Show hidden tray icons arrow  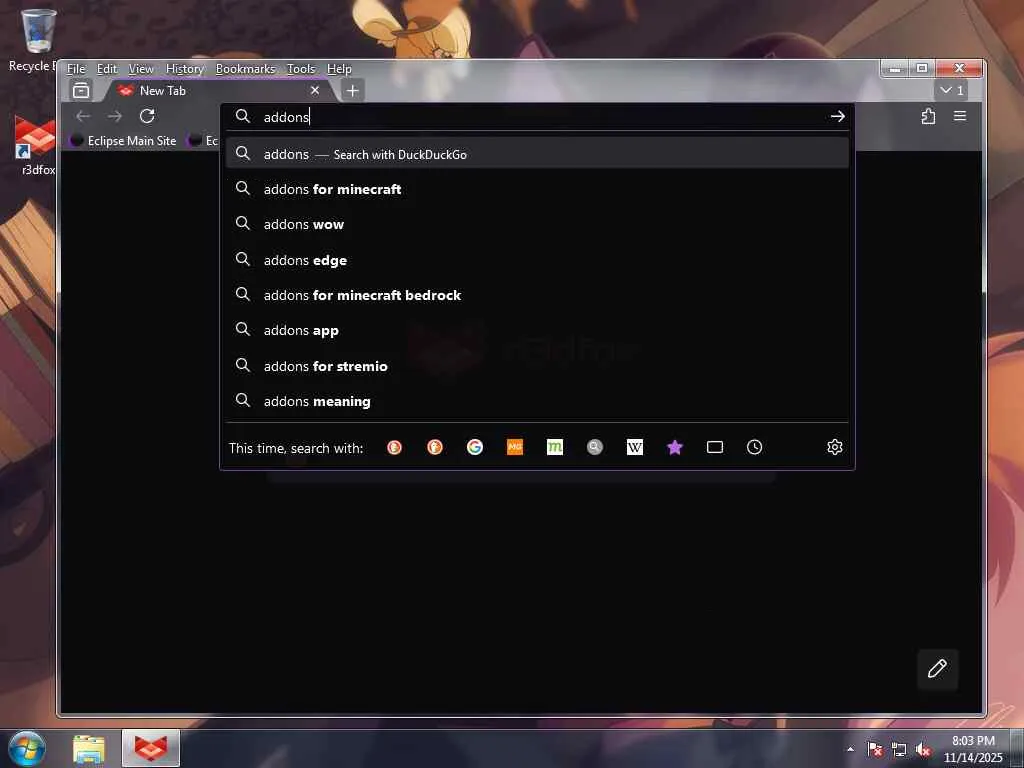click(850, 749)
